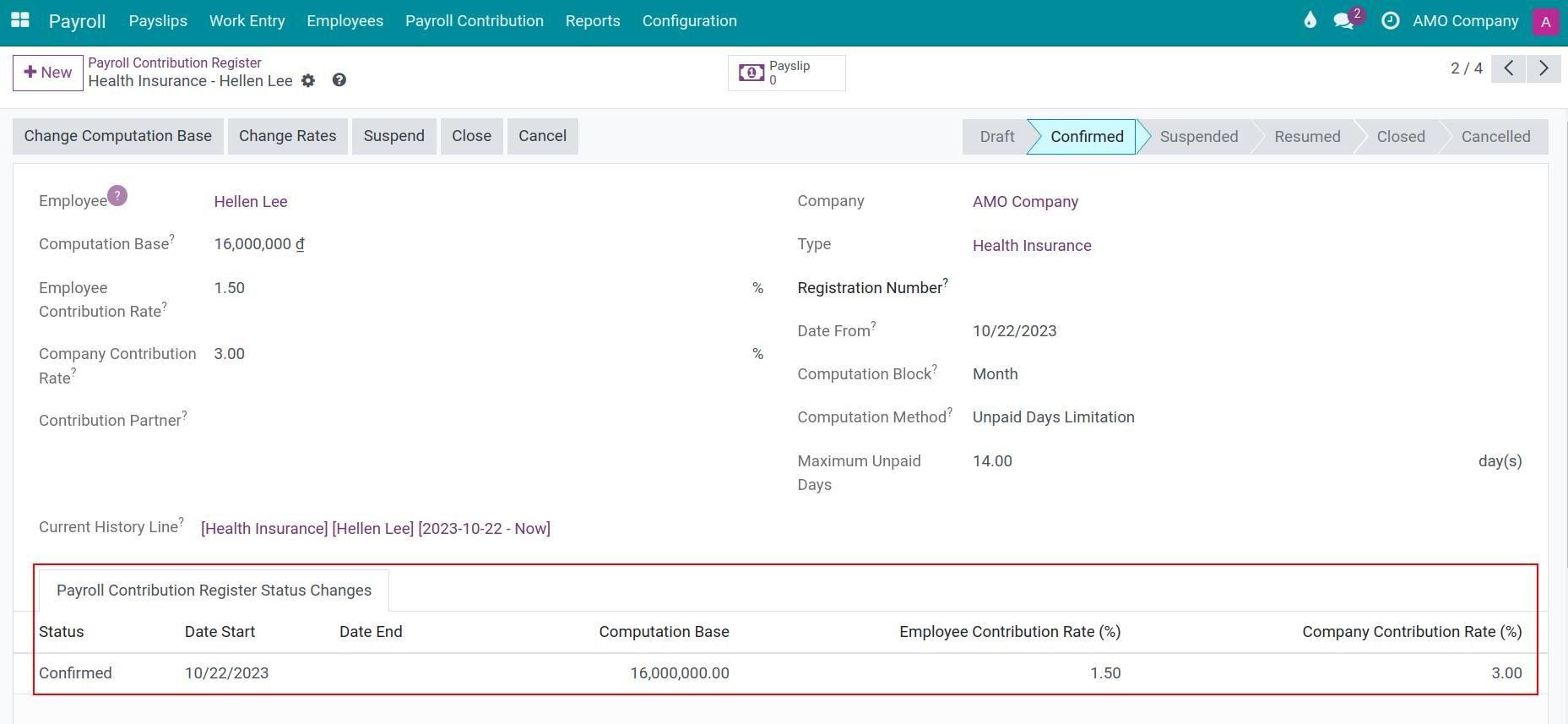1568x724 pixels.
Task: Sort by Status column header
Action: coord(62,632)
